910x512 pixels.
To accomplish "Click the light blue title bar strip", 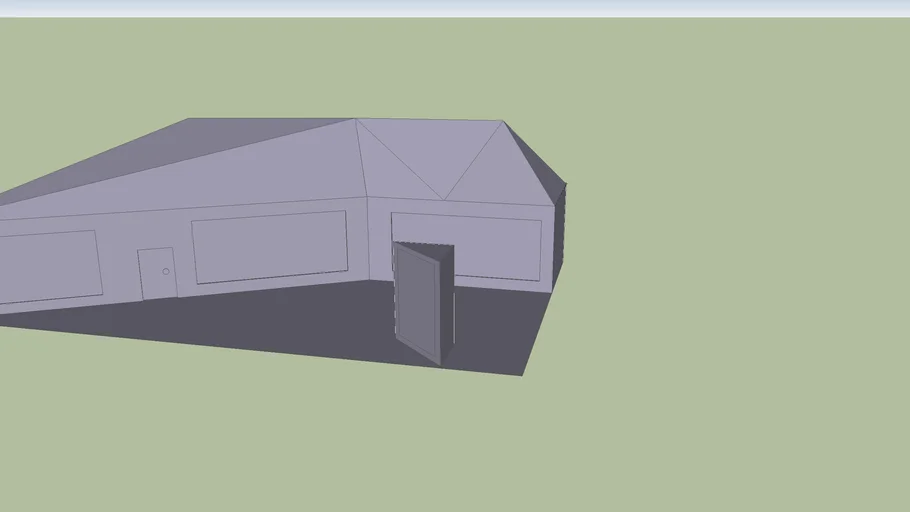I will click(455, 8).
